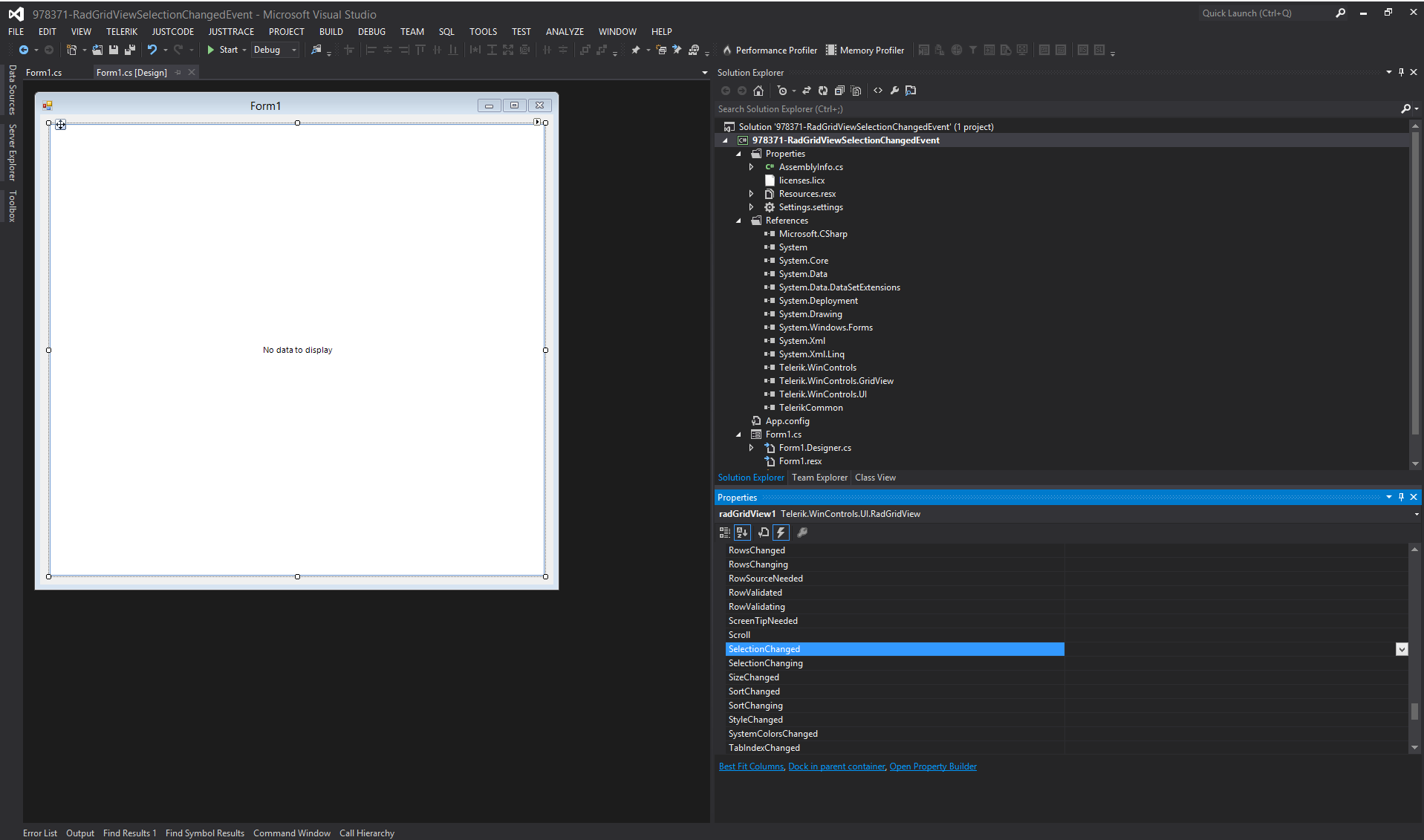Toggle Alphabetical sorting in Properties
This screenshot has width=1424, height=840.
(741, 533)
